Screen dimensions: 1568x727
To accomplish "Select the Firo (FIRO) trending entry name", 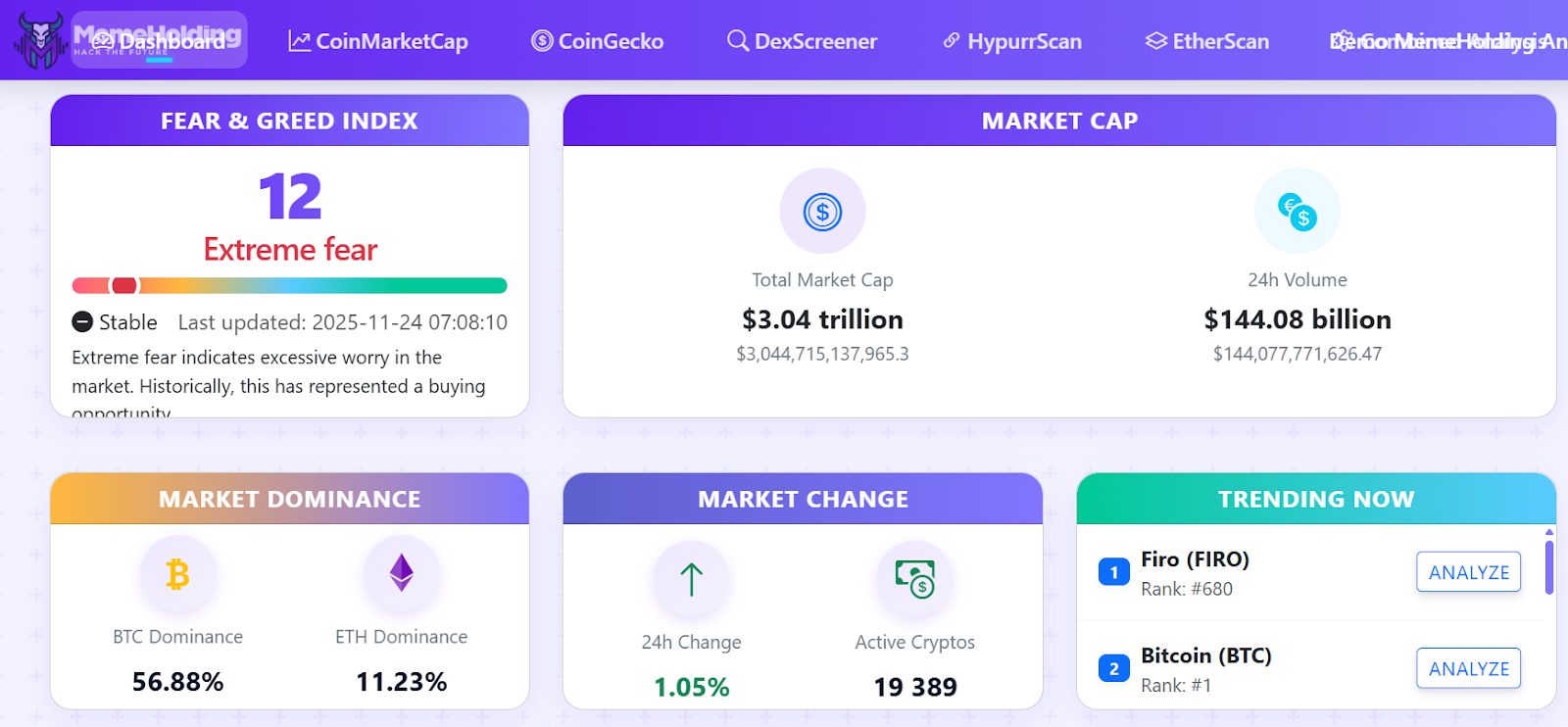I will pos(1195,559).
